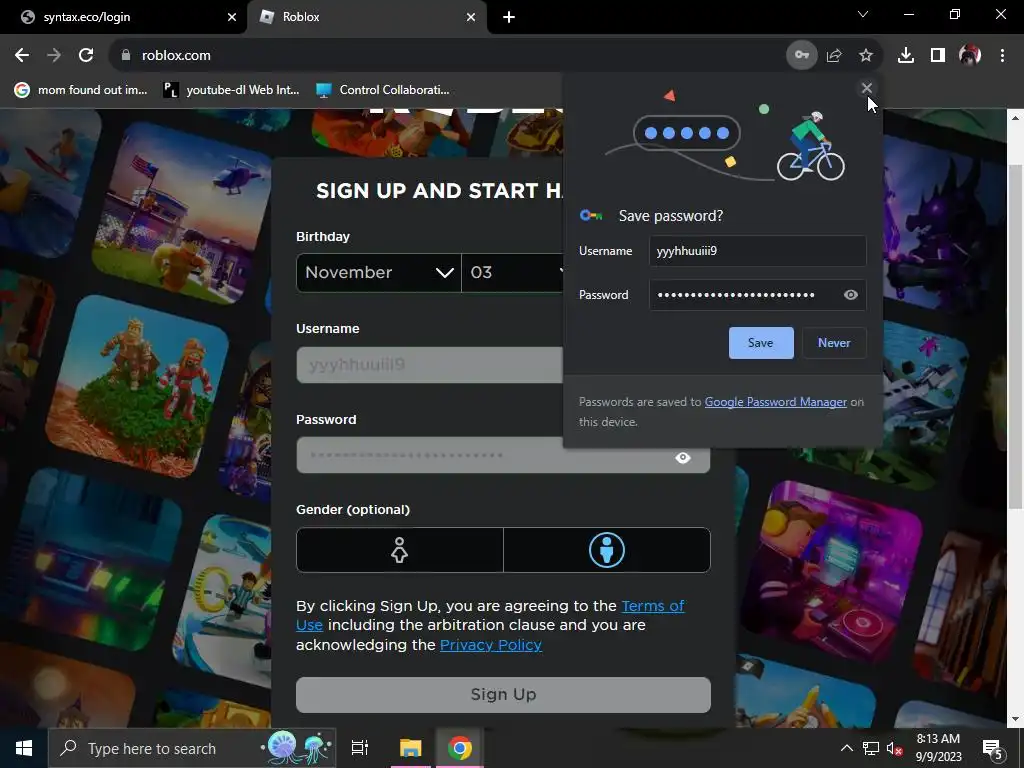Dismiss the Save password popup
This screenshot has height=768, width=1024.
point(867,88)
